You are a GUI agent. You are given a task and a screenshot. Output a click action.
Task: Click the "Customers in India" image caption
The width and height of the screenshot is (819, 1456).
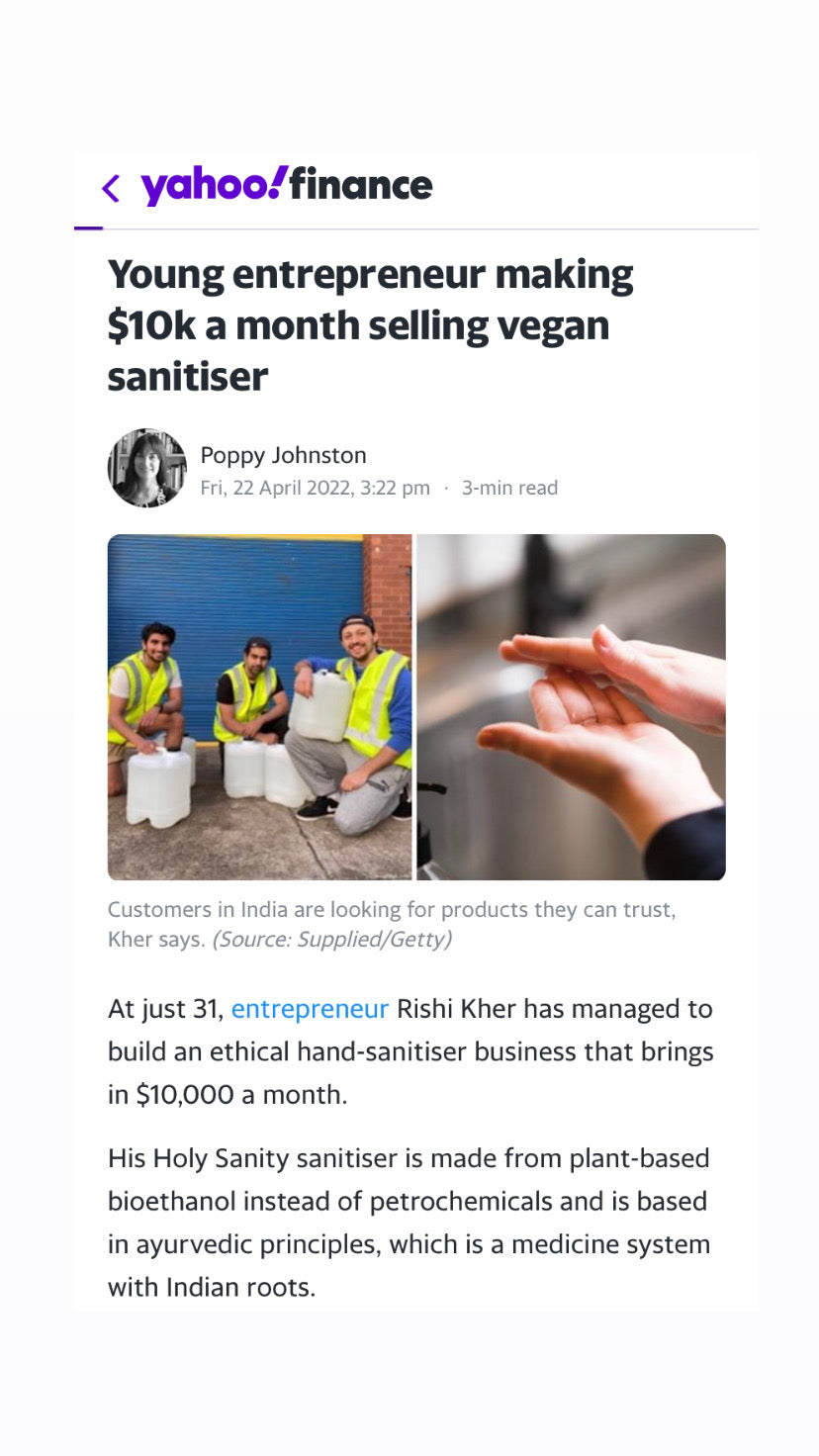pos(391,910)
